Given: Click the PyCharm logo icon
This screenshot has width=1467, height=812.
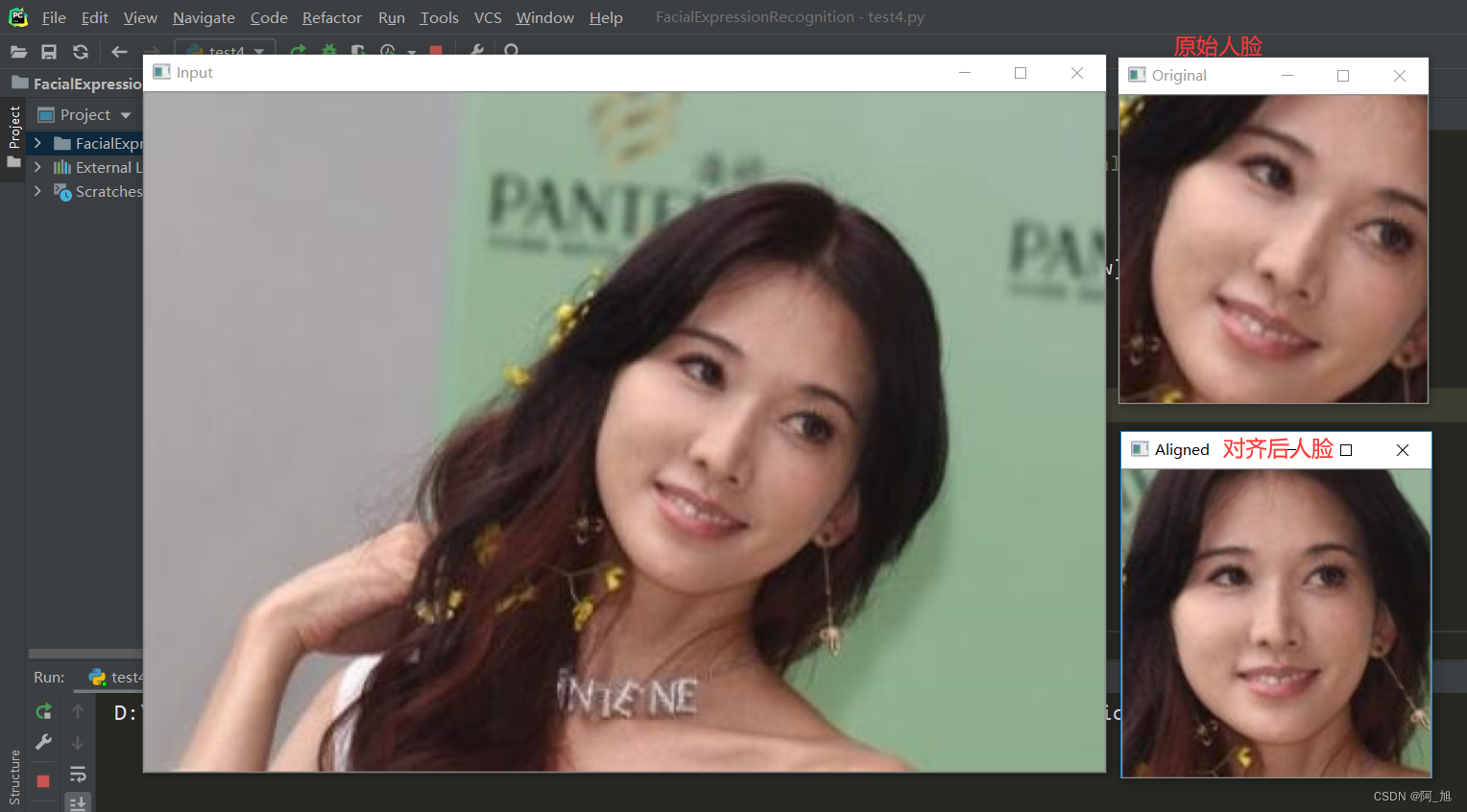Looking at the screenshot, I should 18,17.
